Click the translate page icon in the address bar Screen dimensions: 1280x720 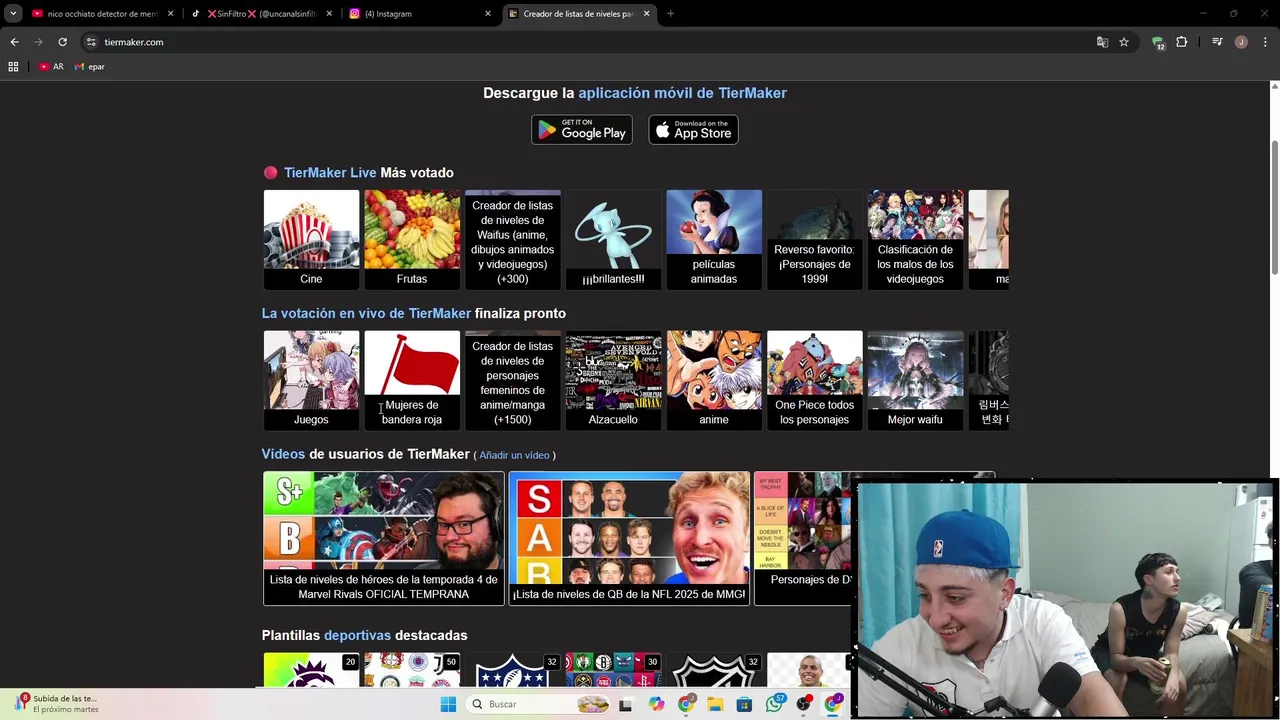tap(1102, 42)
